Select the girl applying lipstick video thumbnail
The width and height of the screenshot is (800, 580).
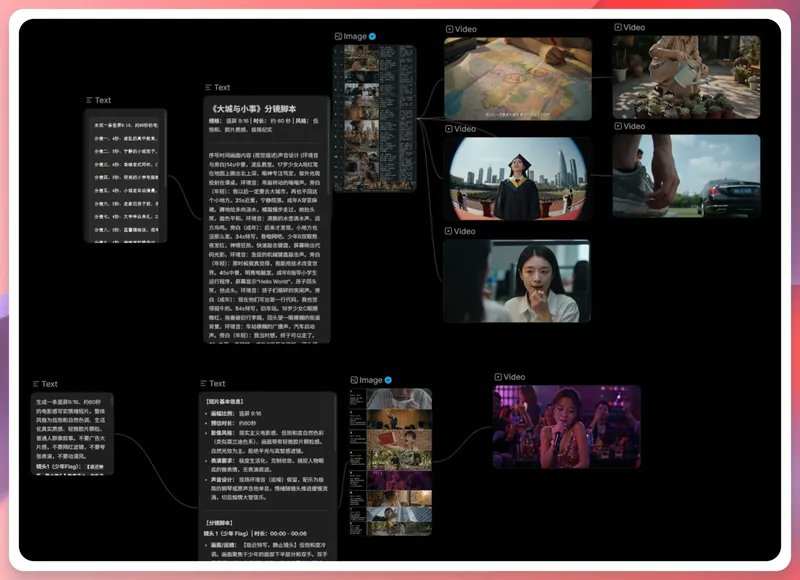pyautogui.click(x=517, y=281)
